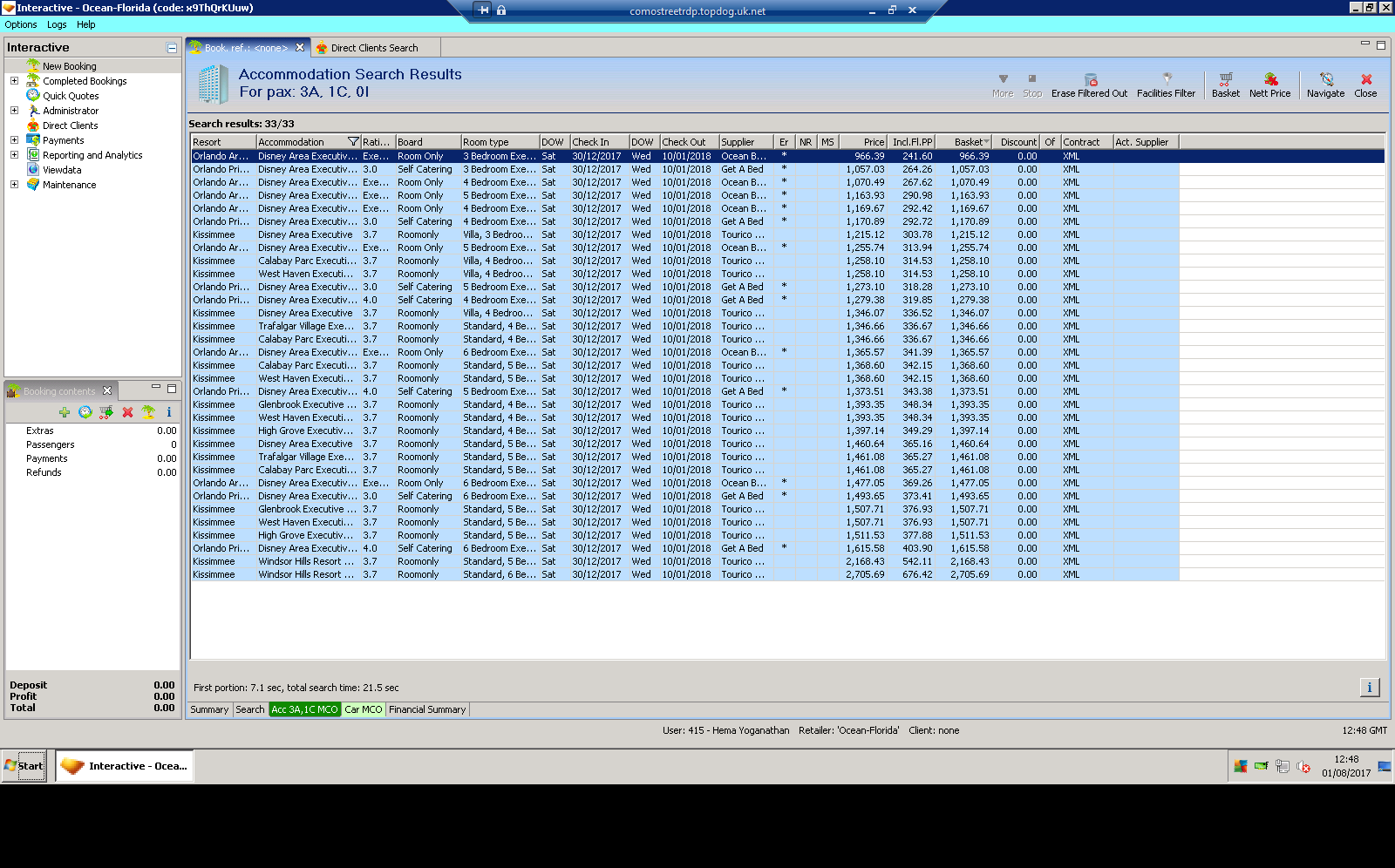Click the Maintenance icon in the tree

[33, 184]
